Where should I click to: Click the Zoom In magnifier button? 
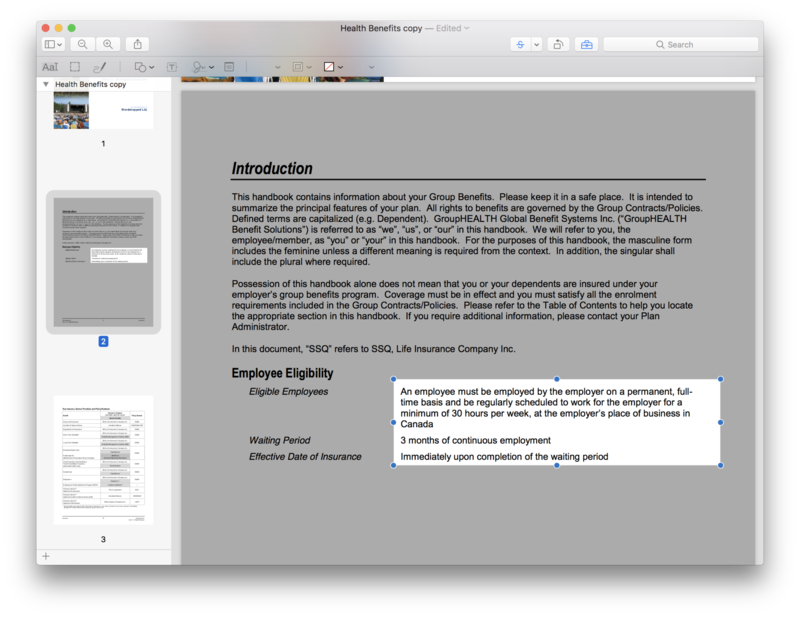[x=108, y=44]
